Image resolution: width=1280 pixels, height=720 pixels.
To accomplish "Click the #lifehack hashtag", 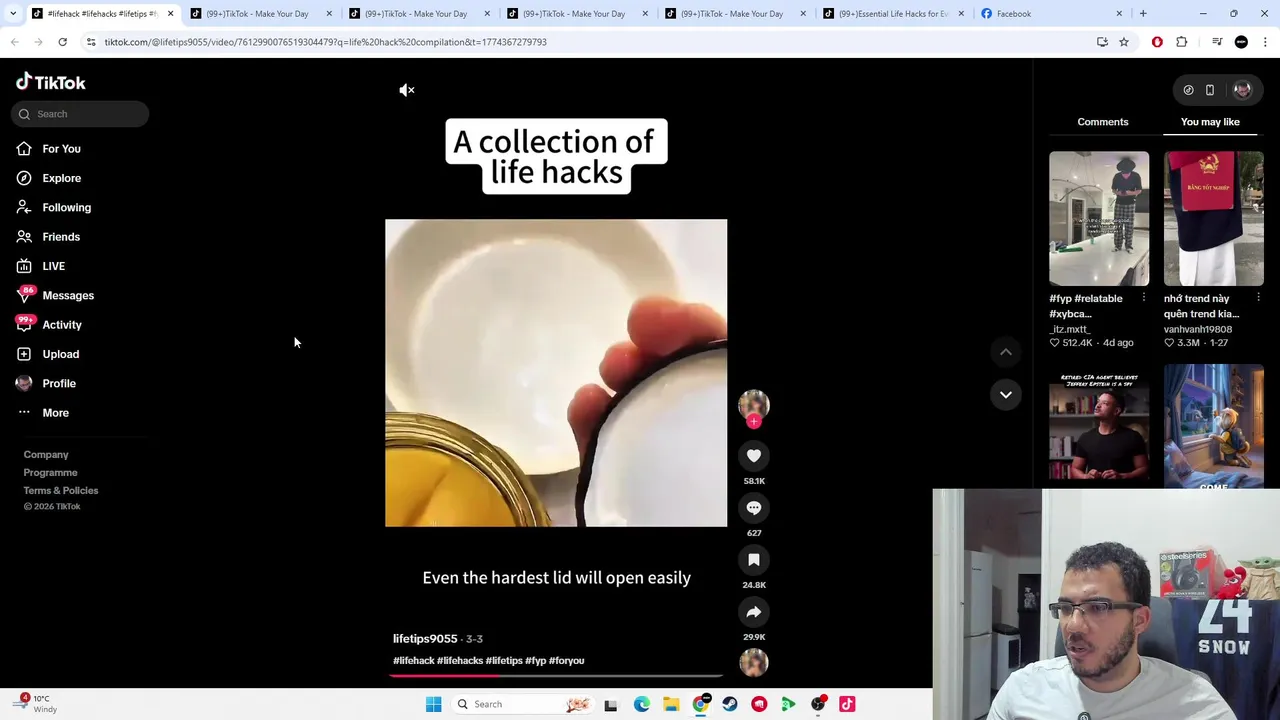I will tap(413, 661).
